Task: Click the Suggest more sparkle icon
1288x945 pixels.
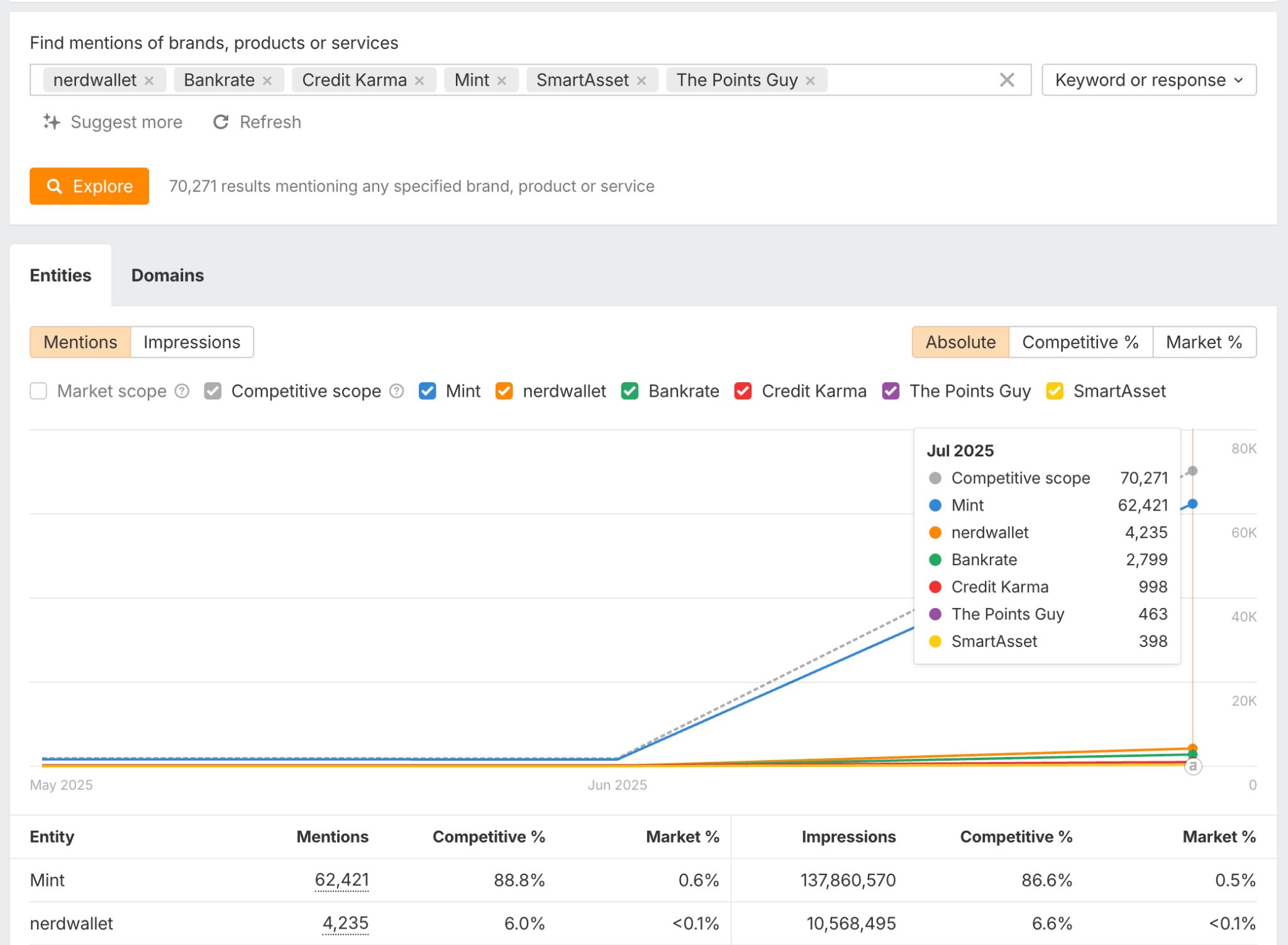Action: pos(52,122)
